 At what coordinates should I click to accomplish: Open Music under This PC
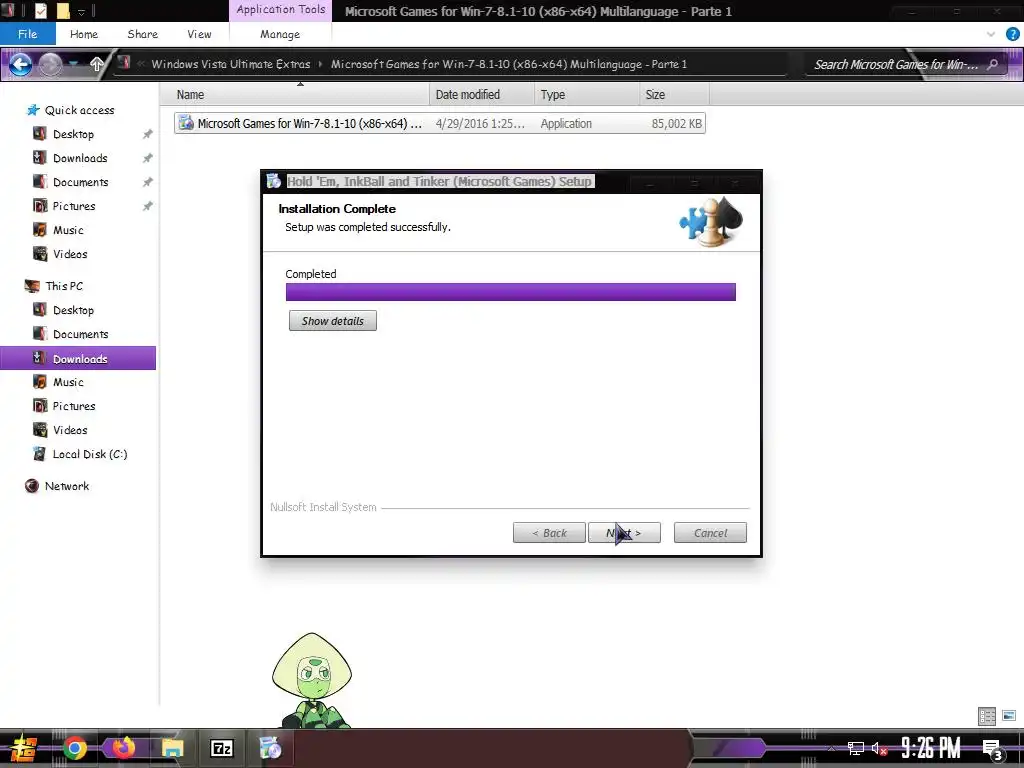coord(68,382)
